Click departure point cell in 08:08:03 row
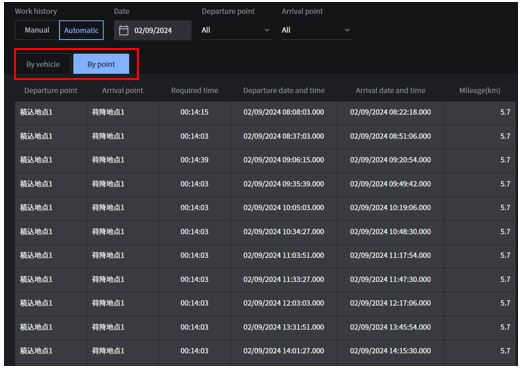Image resolution: width=524 pixels, height=372 pixels. point(50,112)
